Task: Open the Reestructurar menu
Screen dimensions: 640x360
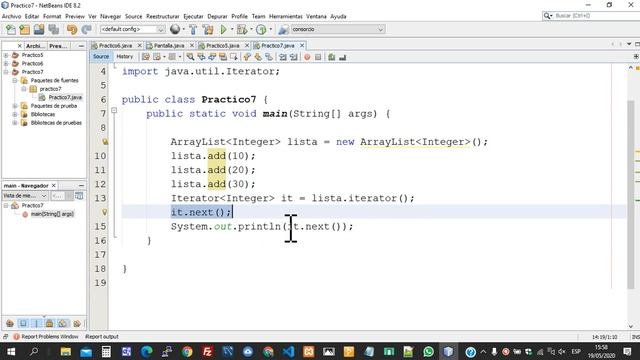Action: click(162, 16)
